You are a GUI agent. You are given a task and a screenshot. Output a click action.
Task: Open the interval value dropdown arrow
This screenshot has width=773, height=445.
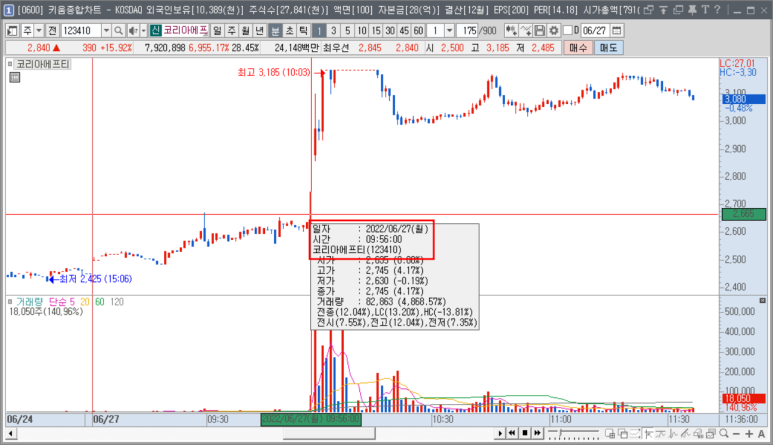(x=449, y=31)
